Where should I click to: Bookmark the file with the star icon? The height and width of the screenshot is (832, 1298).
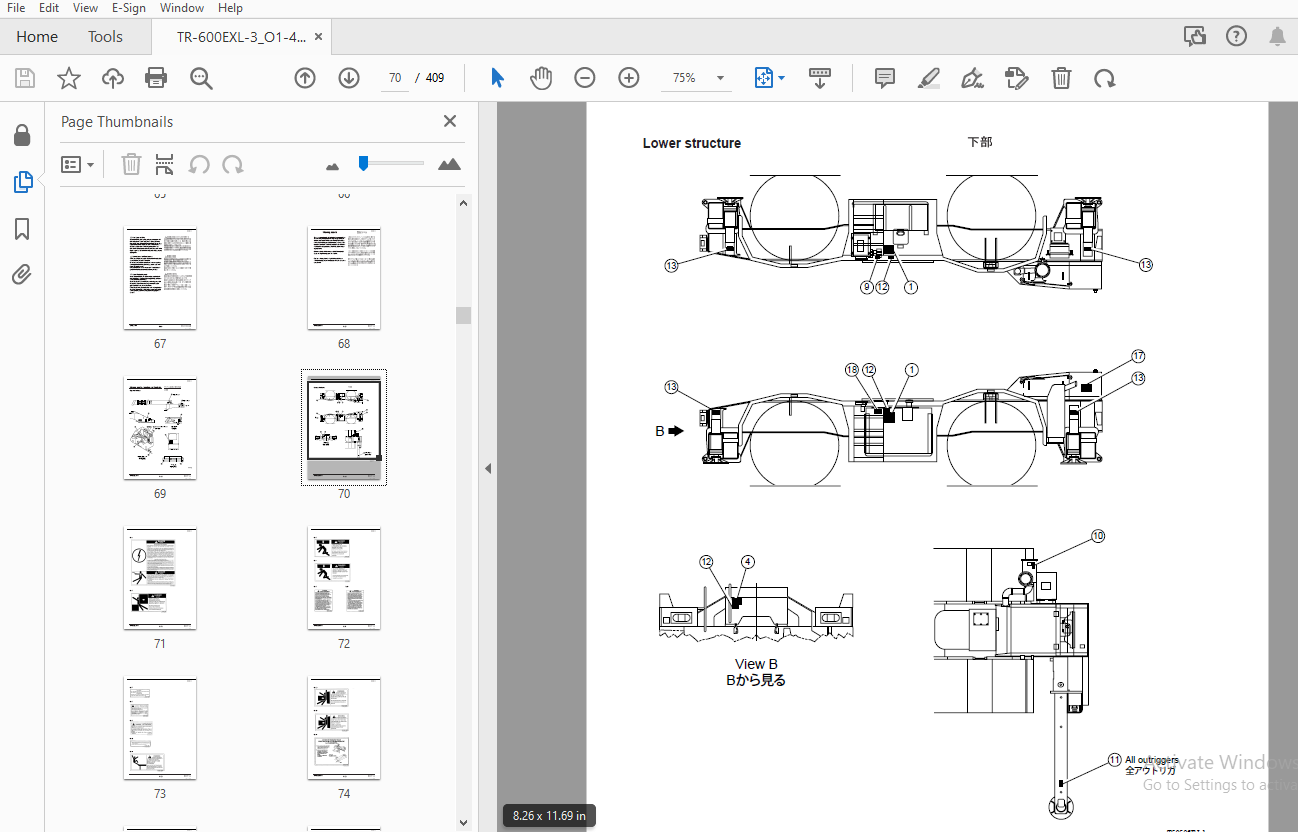pyautogui.click(x=69, y=78)
